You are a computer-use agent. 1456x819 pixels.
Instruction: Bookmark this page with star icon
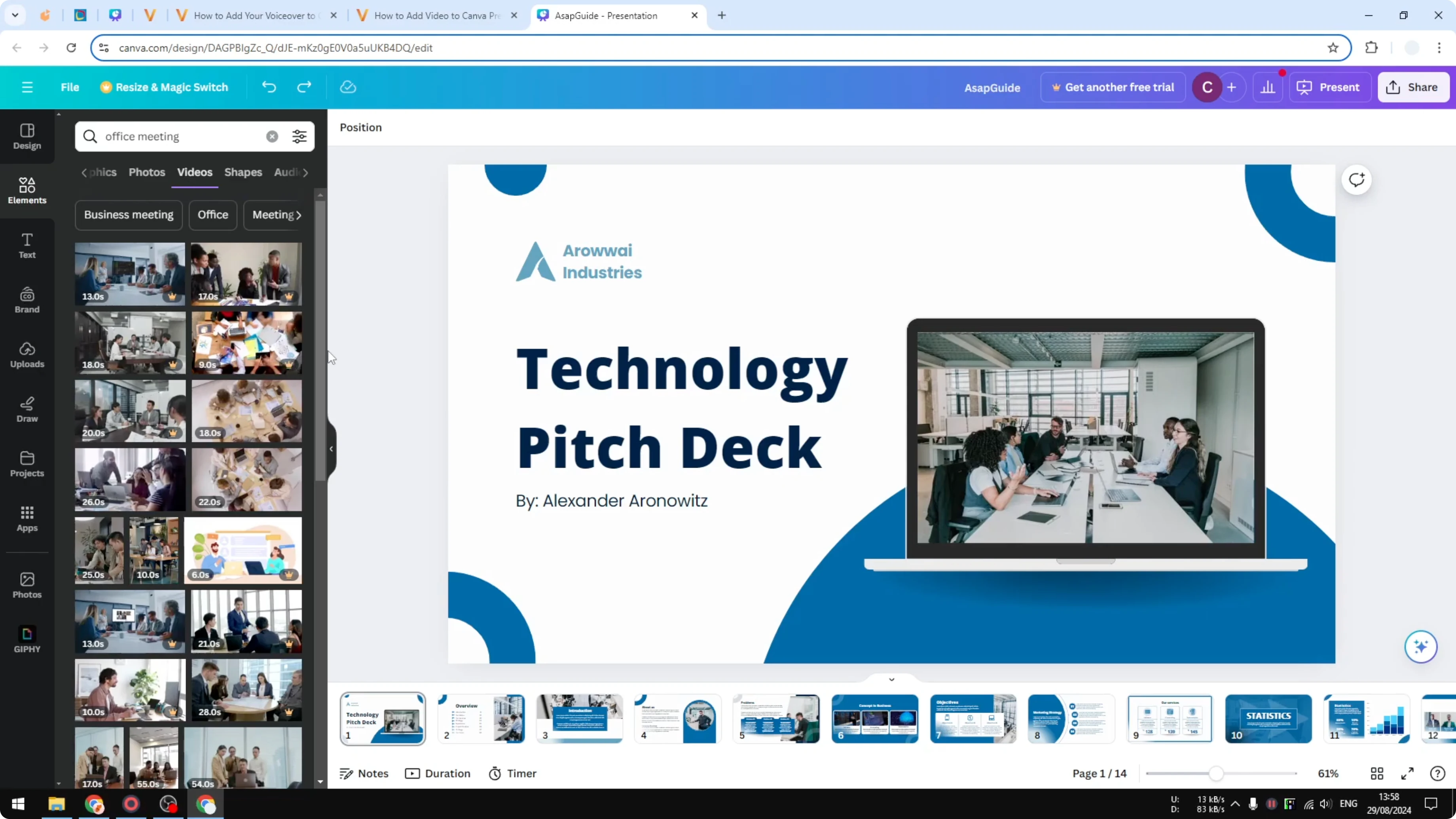(1333, 47)
